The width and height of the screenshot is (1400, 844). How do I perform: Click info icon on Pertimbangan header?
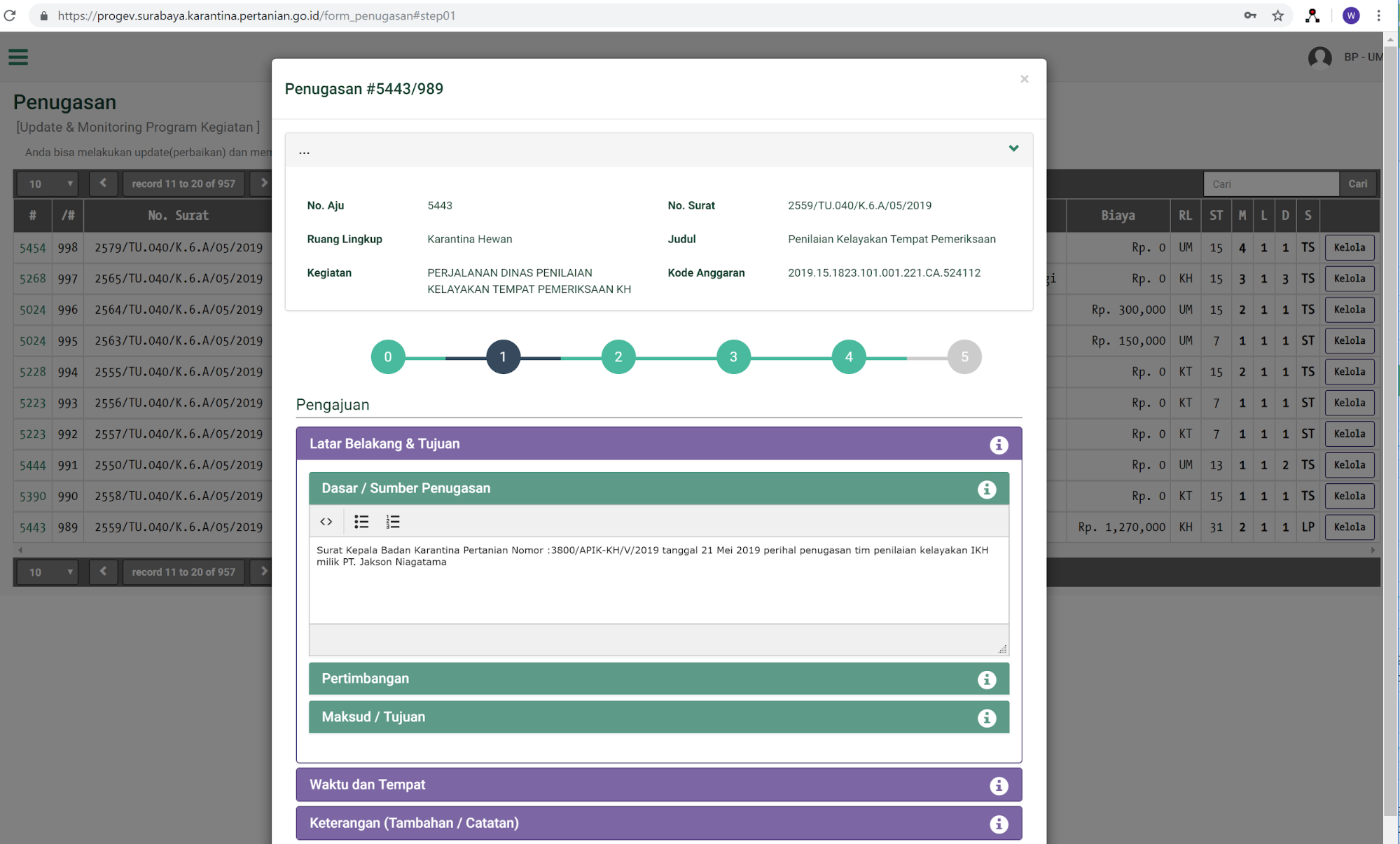pyautogui.click(x=986, y=679)
